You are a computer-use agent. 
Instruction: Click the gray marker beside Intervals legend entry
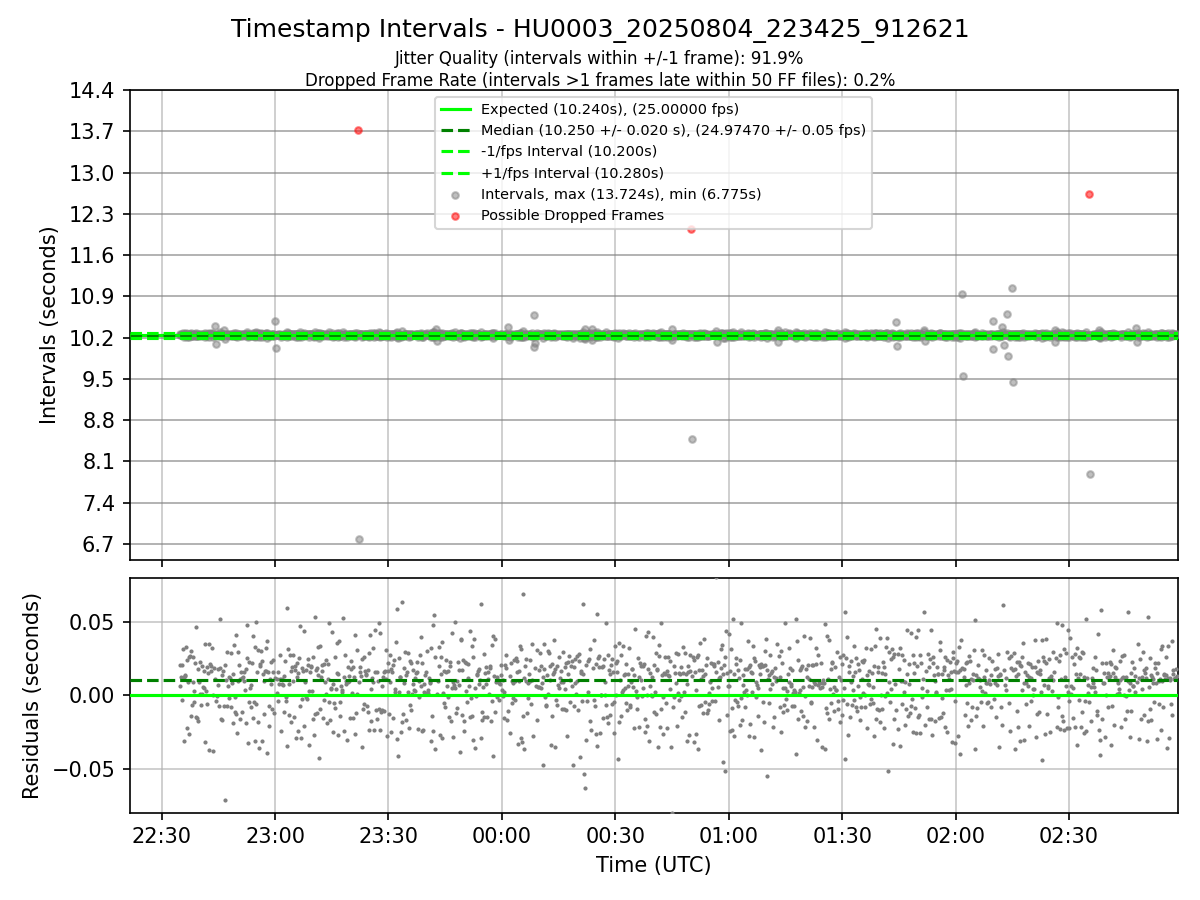[x=456, y=194]
